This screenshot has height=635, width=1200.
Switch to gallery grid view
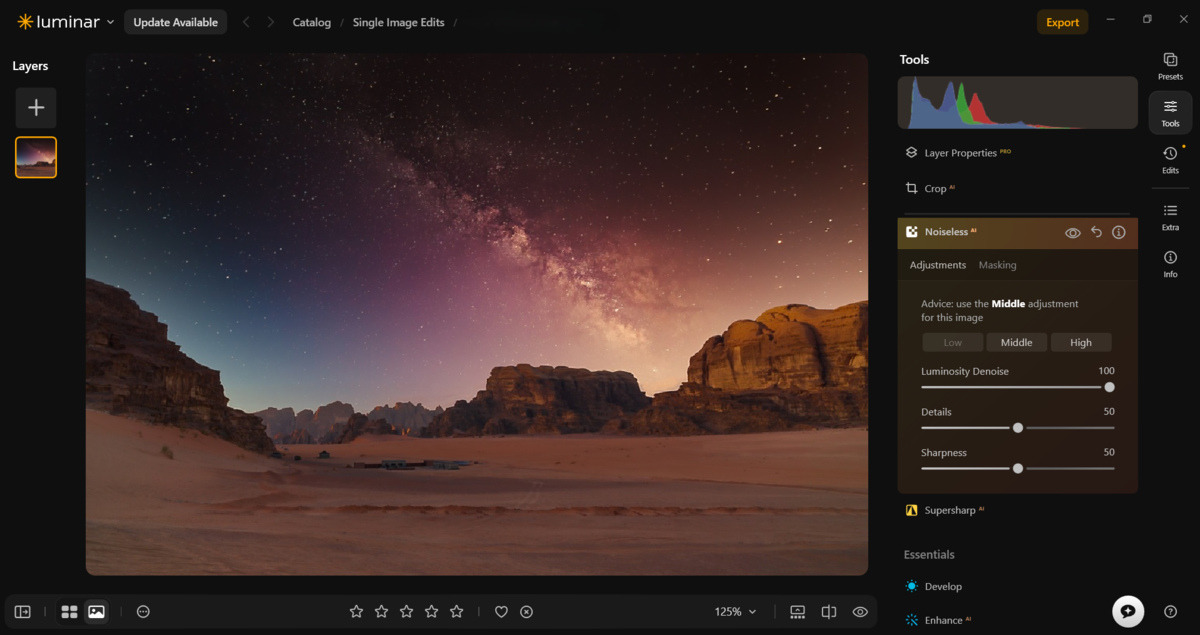(x=69, y=611)
